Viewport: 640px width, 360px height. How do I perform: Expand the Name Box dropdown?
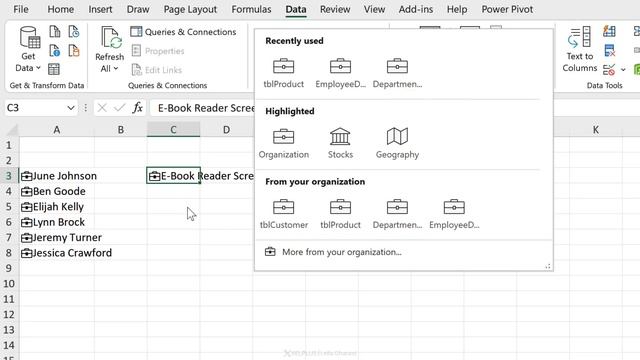point(71,108)
